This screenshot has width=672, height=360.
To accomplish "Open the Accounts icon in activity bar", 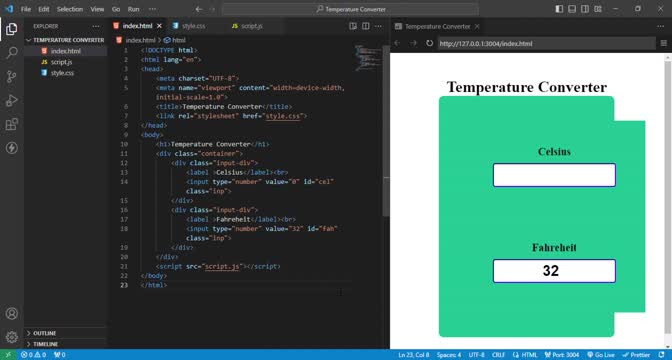I will click(x=12, y=313).
